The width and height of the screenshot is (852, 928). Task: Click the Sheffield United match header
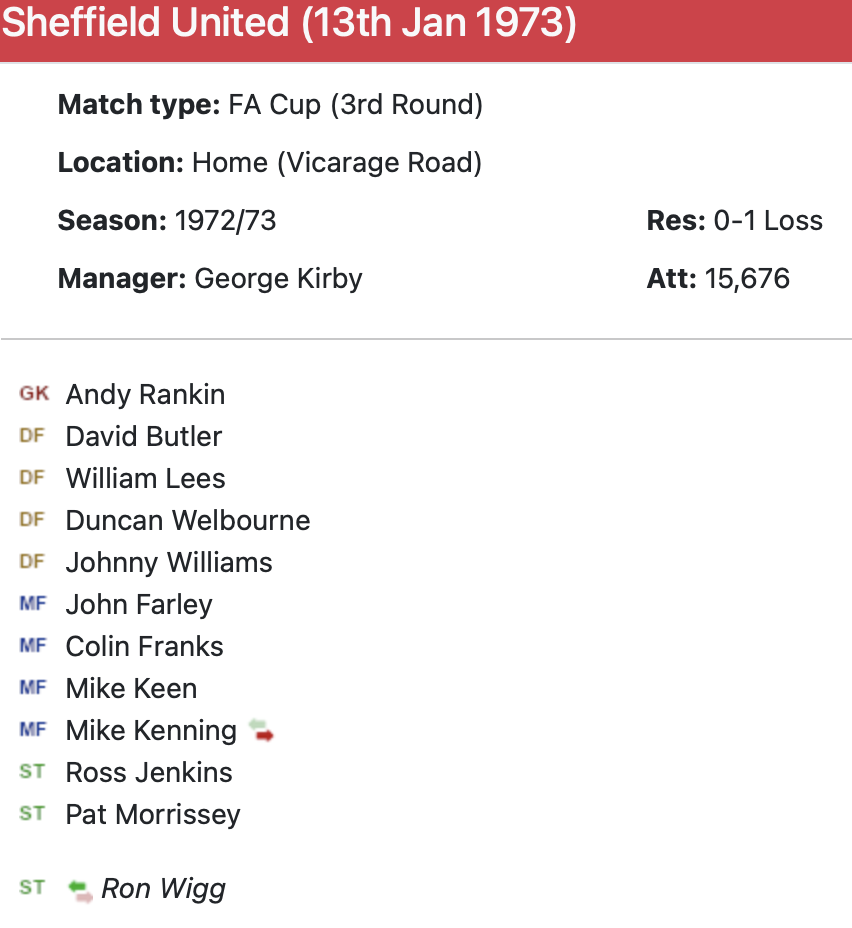click(290, 24)
